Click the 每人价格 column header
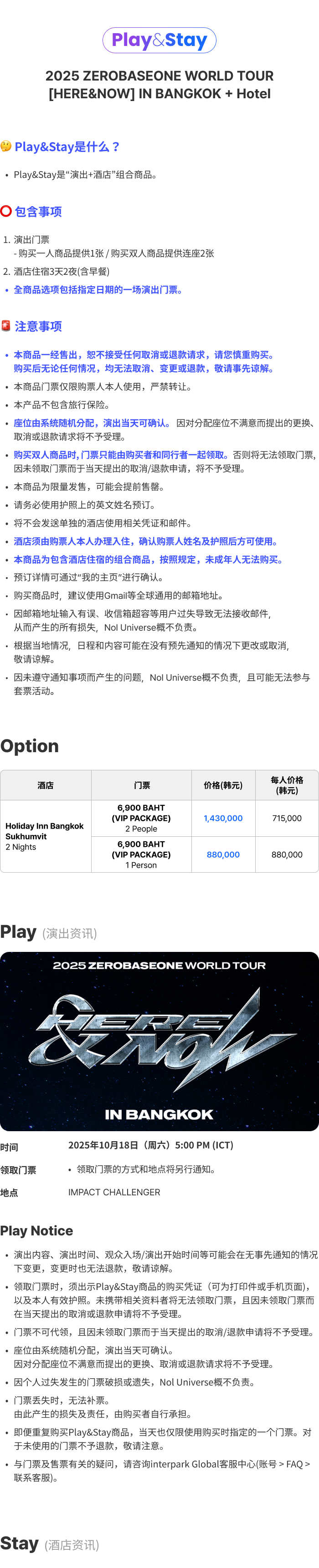Viewport: 319px width, 1568px height. pyautogui.click(x=287, y=785)
